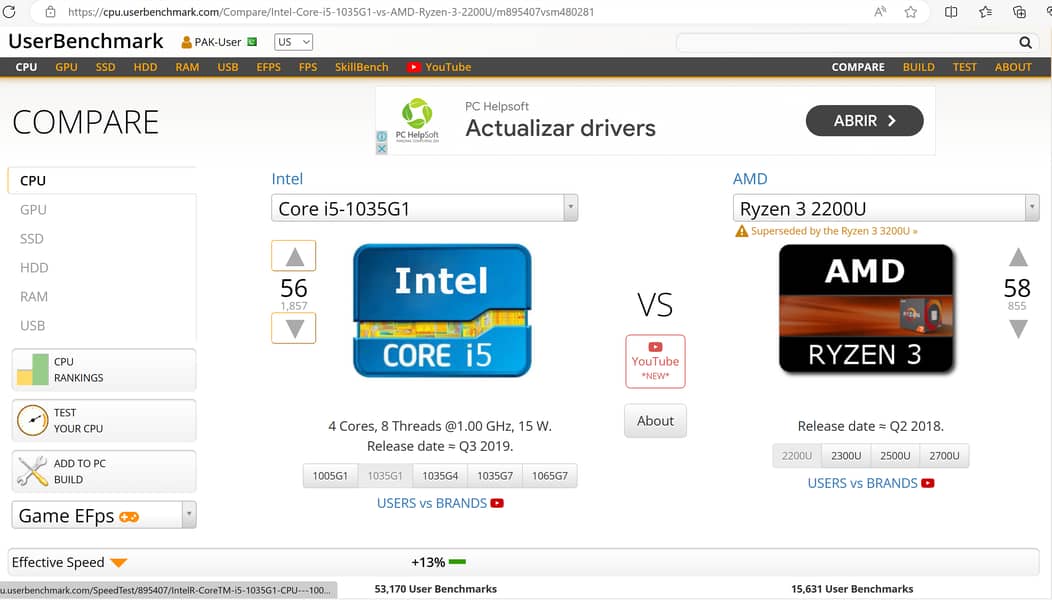Open the Core i5-1035G1 model dropdown
Viewport: 1052px width, 600px height.
(x=570, y=209)
